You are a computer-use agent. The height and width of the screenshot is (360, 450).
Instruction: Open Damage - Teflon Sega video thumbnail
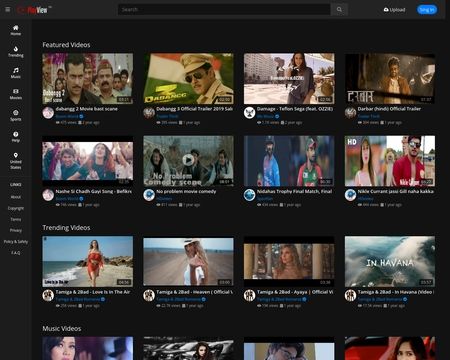289,78
